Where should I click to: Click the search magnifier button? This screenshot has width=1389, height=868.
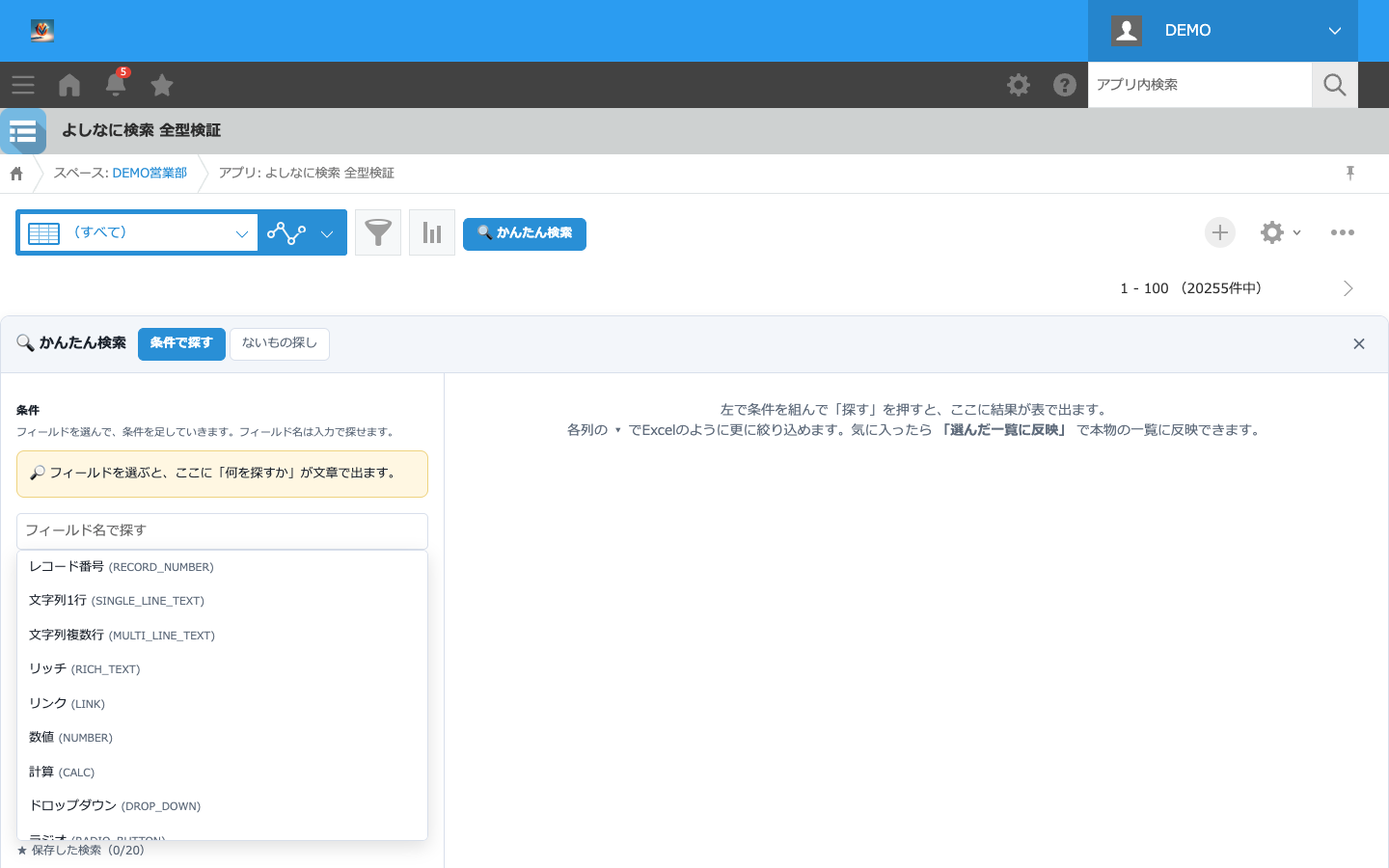[1335, 85]
